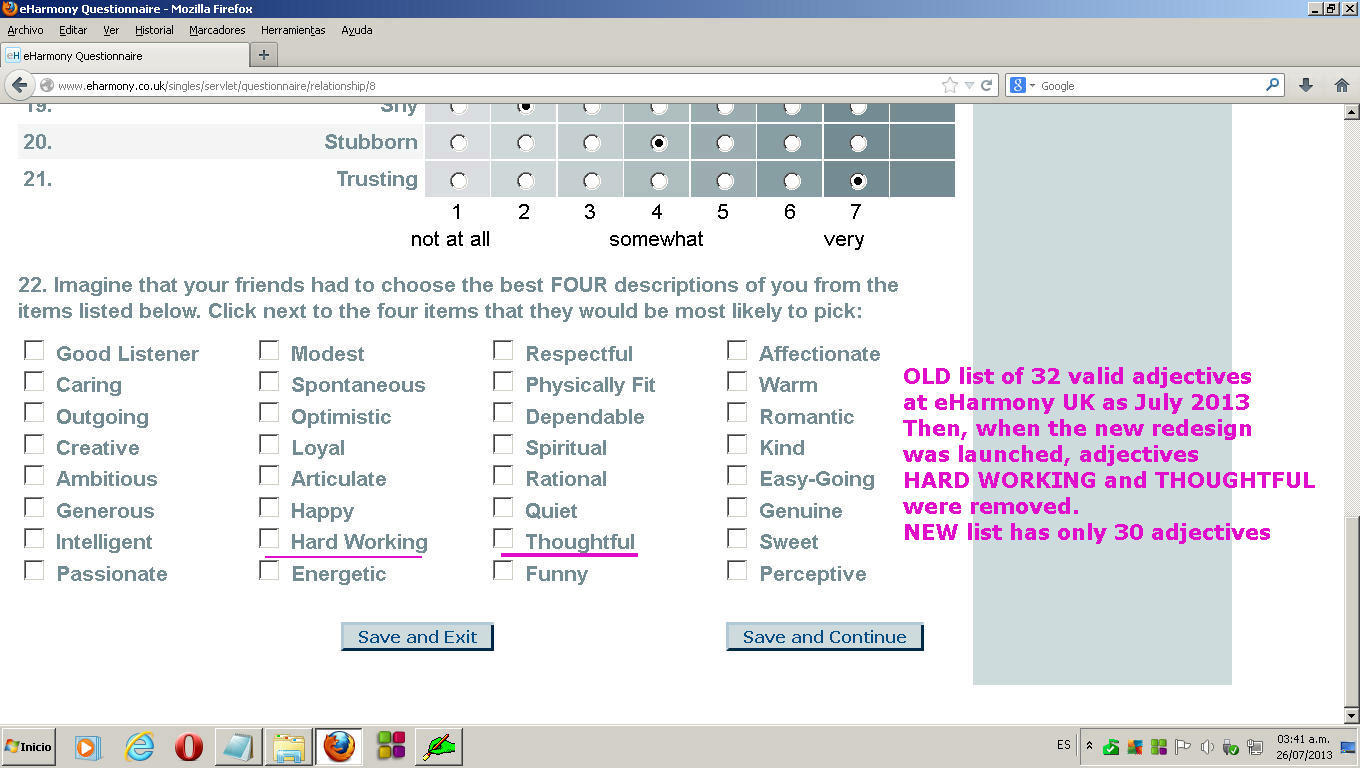
Task: Tick the Perceptive checkbox
Action: tap(737, 570)
